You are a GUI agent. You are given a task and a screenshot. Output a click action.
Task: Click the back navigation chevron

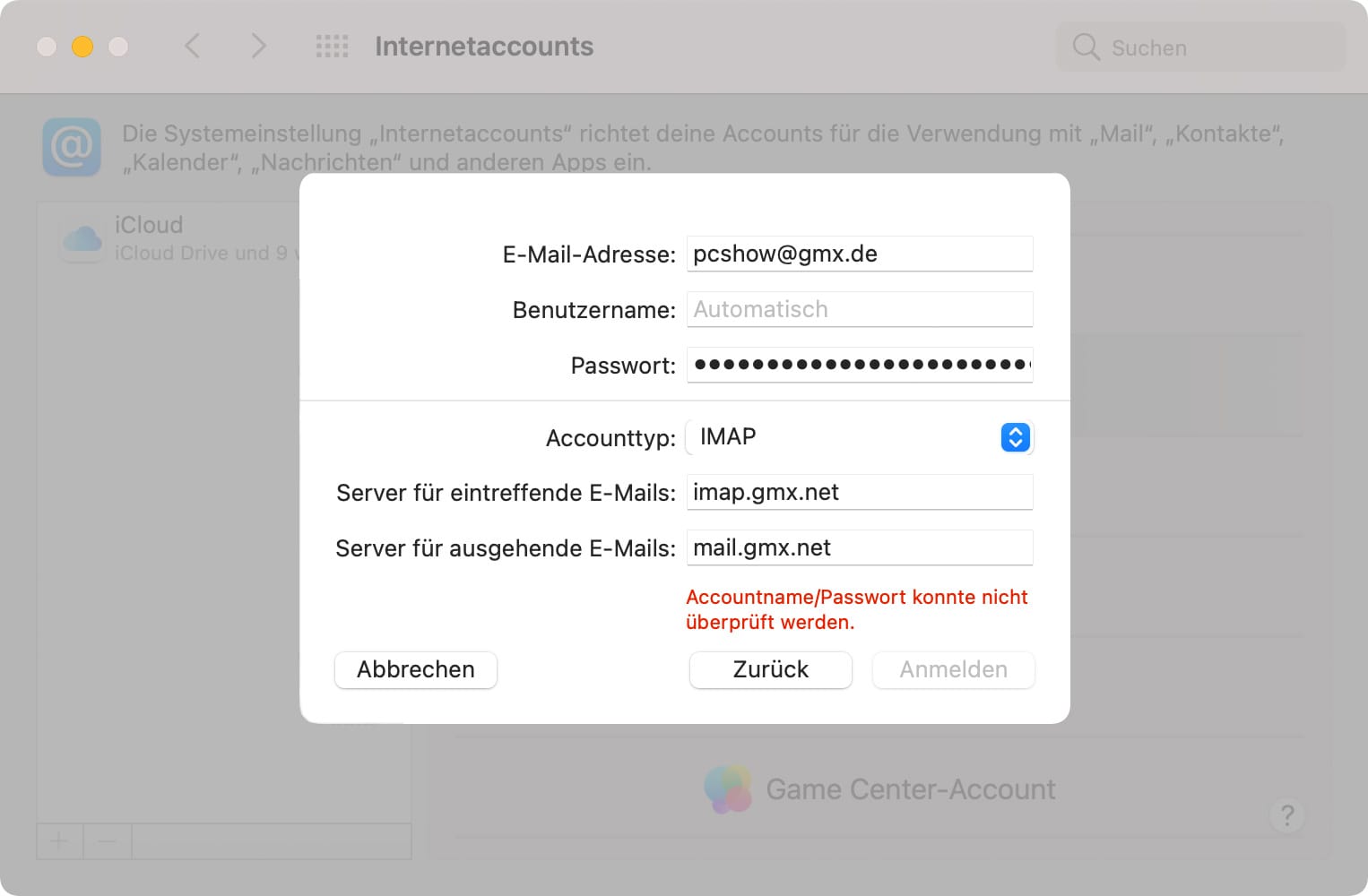[x=192, y=46]
